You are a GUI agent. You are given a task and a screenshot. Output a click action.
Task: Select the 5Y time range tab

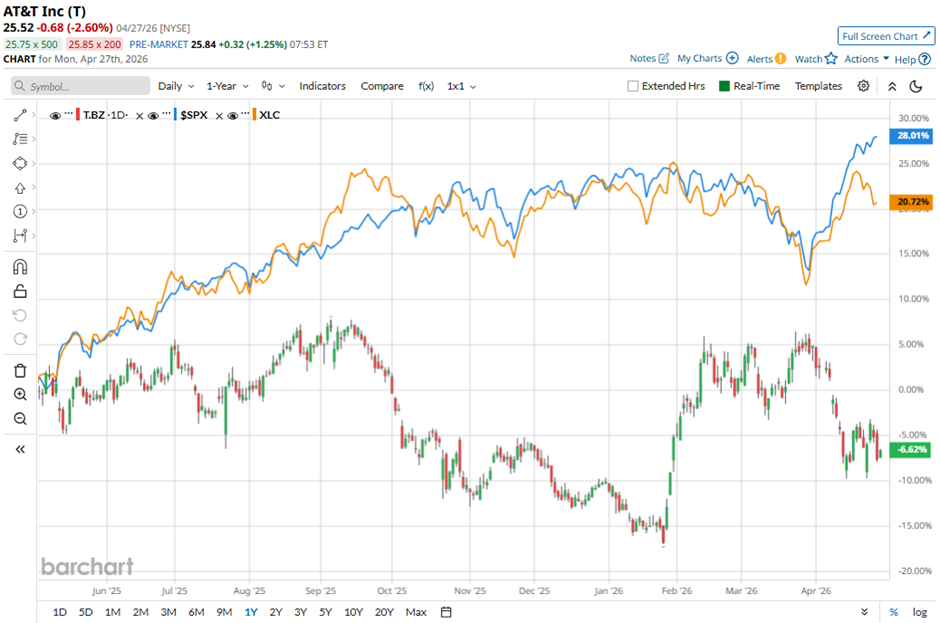325,612
